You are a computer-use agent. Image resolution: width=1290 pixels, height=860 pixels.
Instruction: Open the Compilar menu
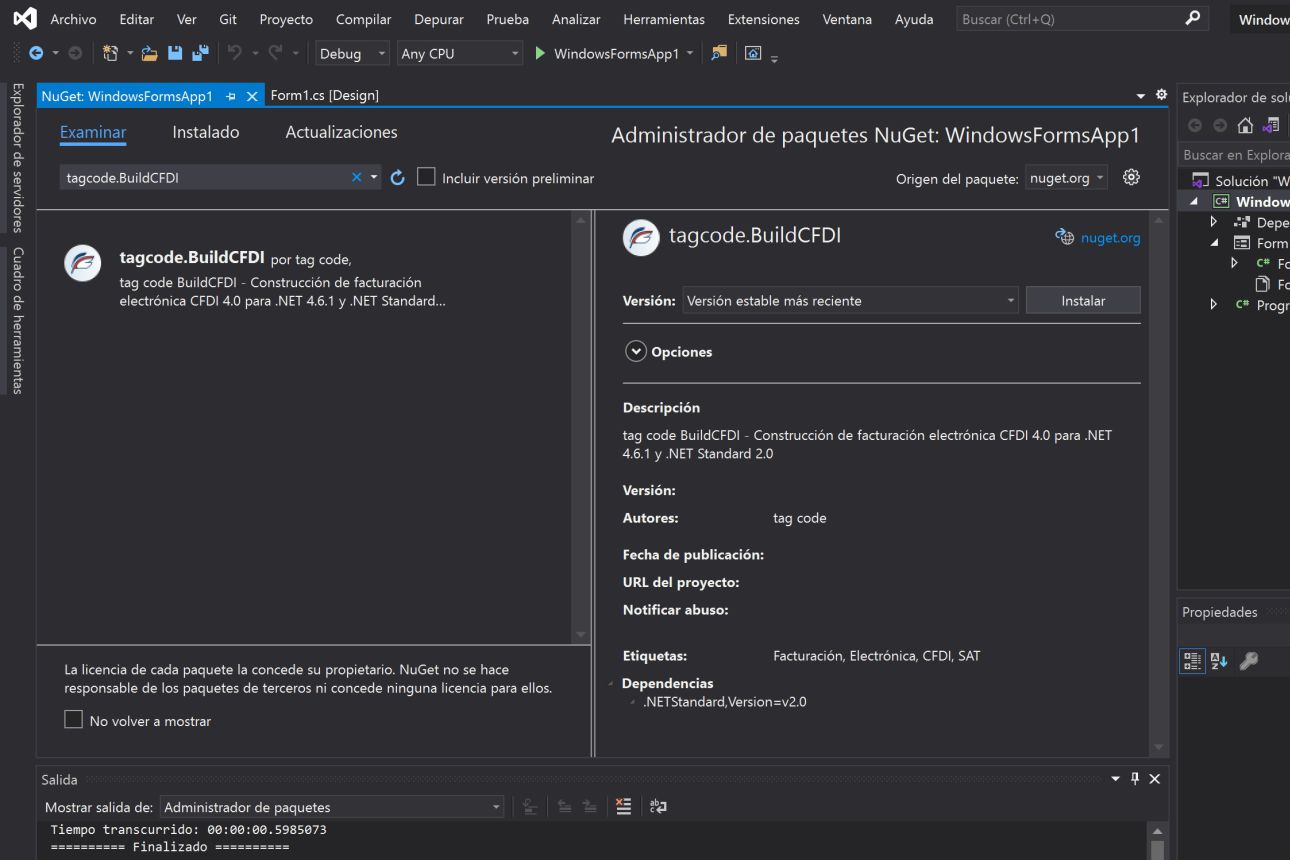click(364, 19)
